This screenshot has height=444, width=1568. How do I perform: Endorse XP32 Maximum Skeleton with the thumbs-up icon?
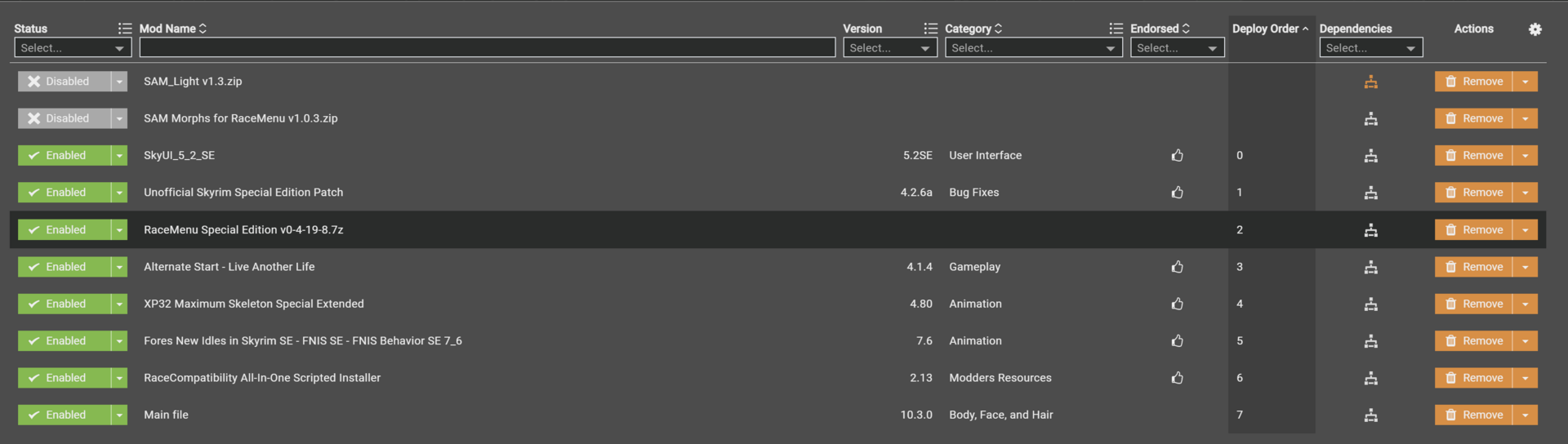(1177, 304)
